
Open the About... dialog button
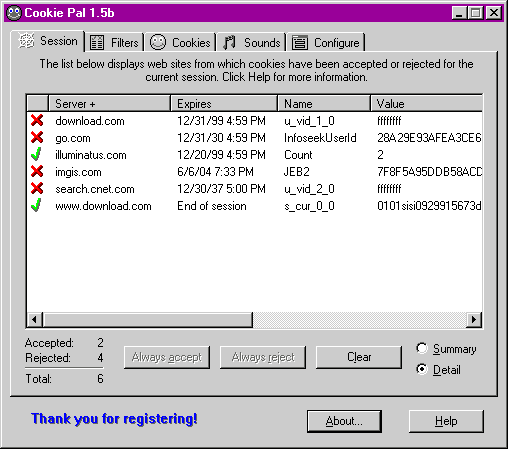pos(344,421)
